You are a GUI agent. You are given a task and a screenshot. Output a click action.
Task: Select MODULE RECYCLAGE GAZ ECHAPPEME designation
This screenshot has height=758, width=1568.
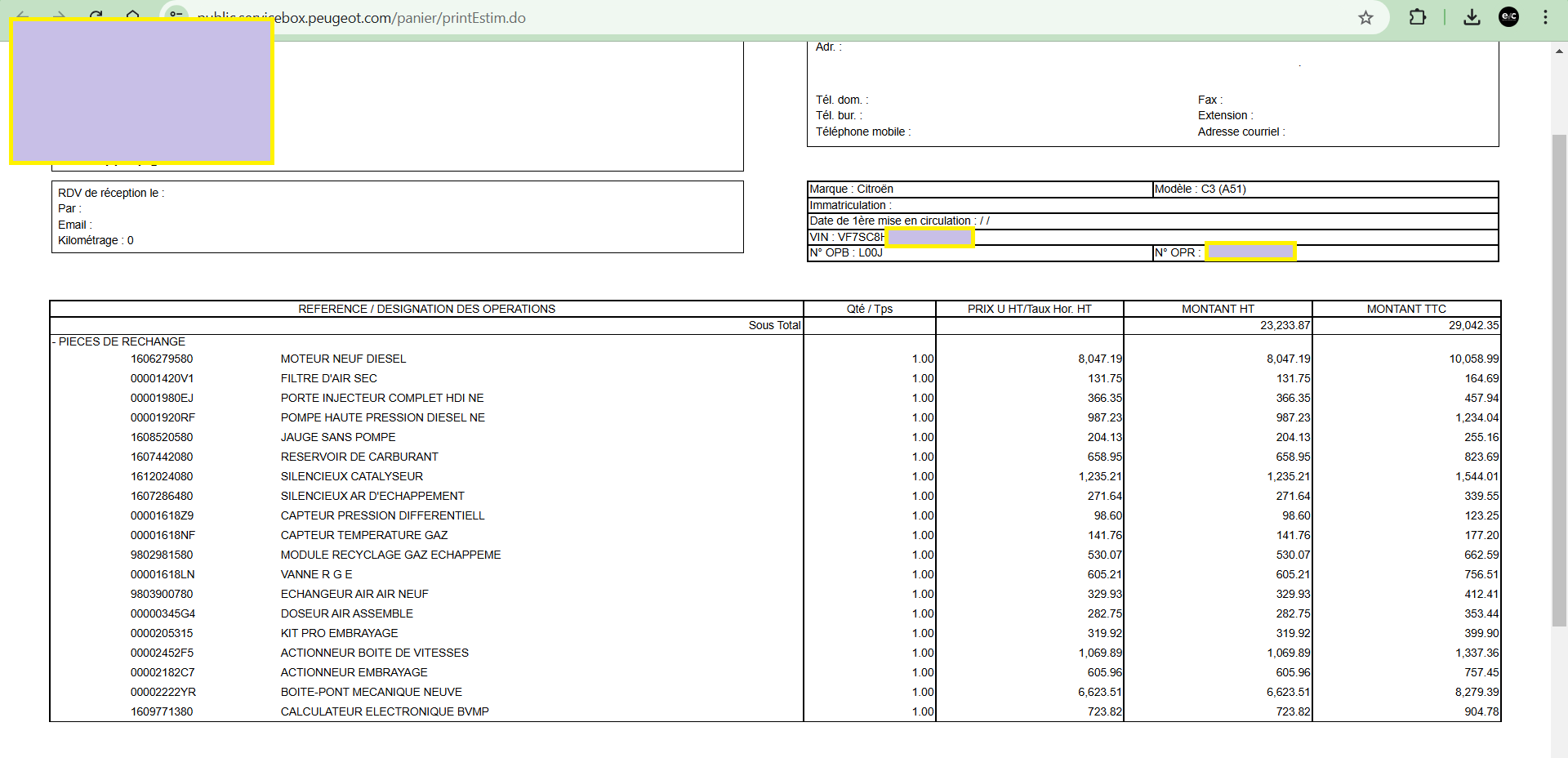pyautogui.click(x=391, y=555)
